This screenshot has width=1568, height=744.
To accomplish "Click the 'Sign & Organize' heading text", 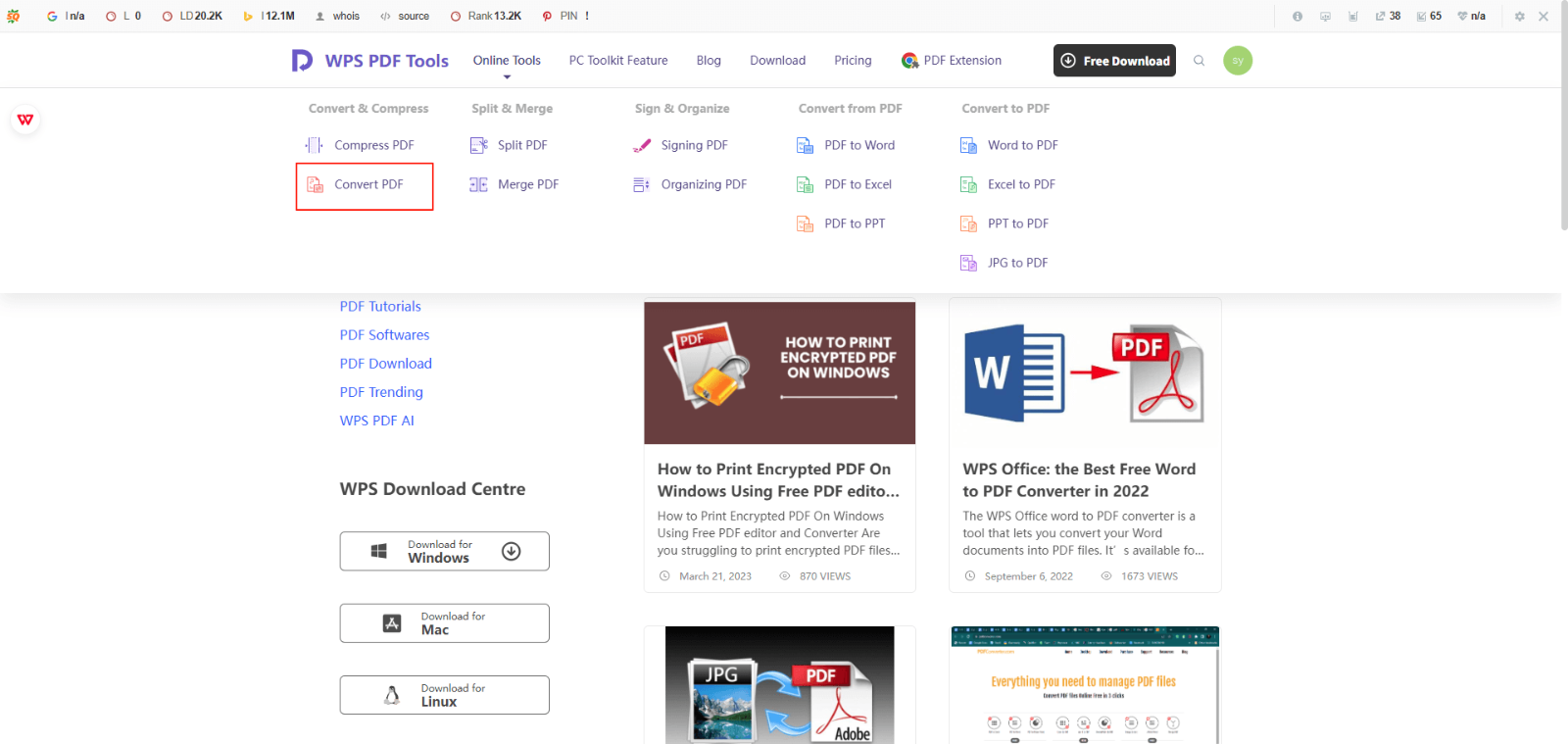I will point(682,109).
